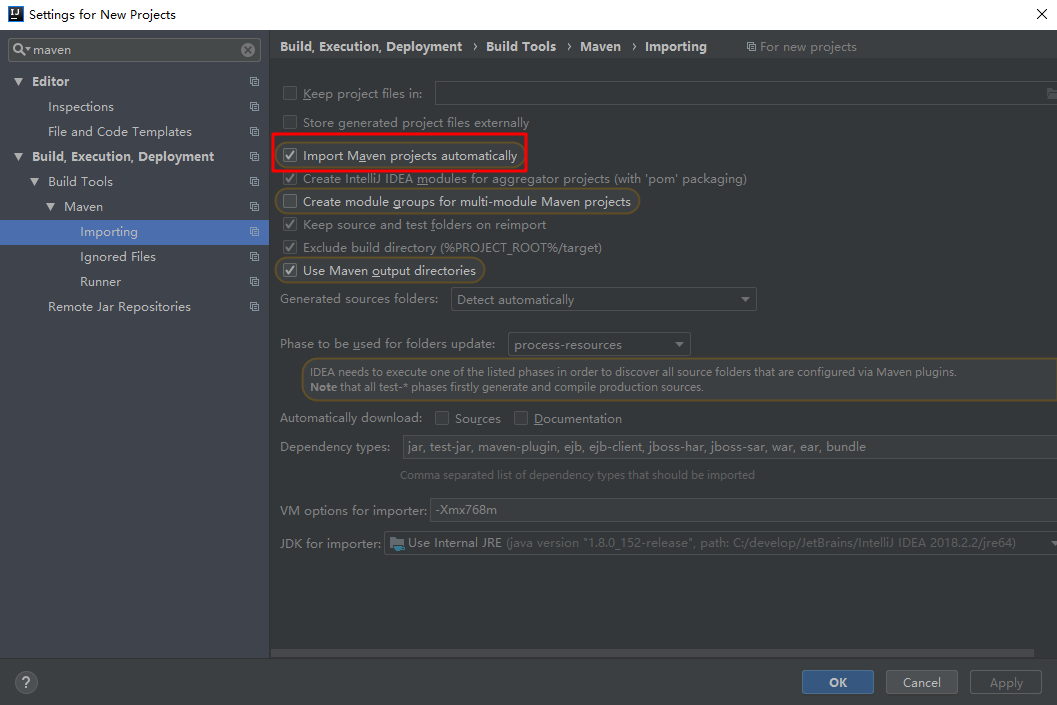Click the Dependency types field
The height and width of the screenshot is (705, 1057).
[x=729, y=447]
